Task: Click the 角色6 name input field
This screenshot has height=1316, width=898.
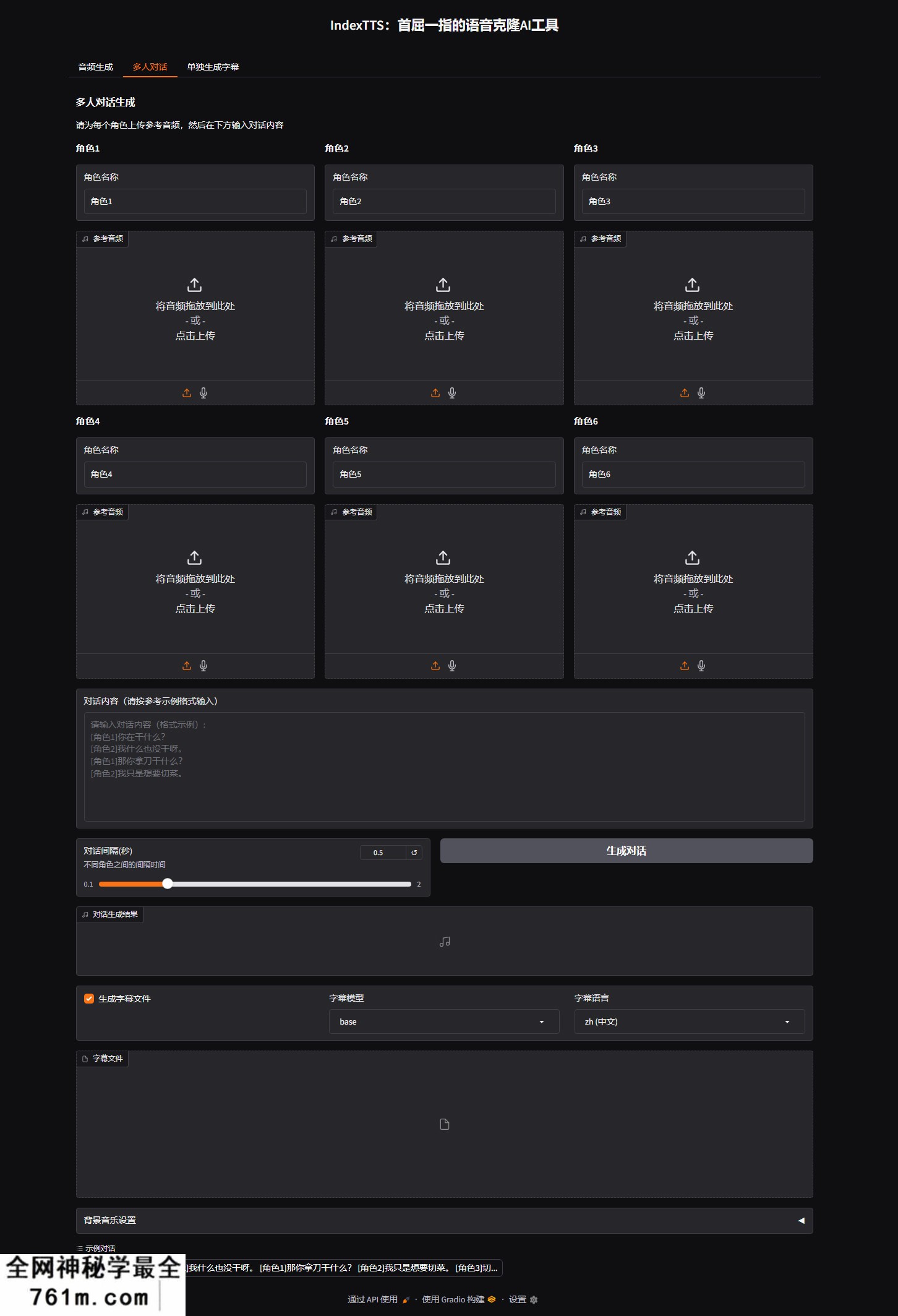Action: pyautogui.click(x=693, y=474)
